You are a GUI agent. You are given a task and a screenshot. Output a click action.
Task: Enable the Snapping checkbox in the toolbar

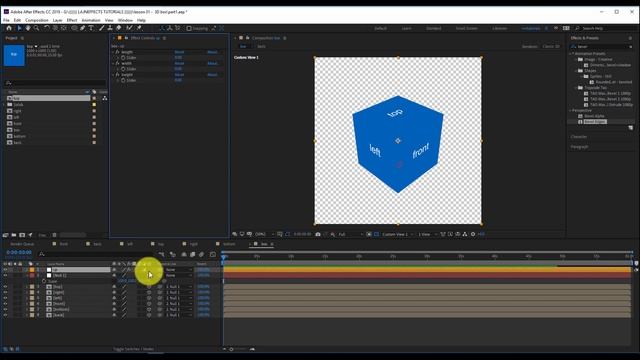coord(189,29)
